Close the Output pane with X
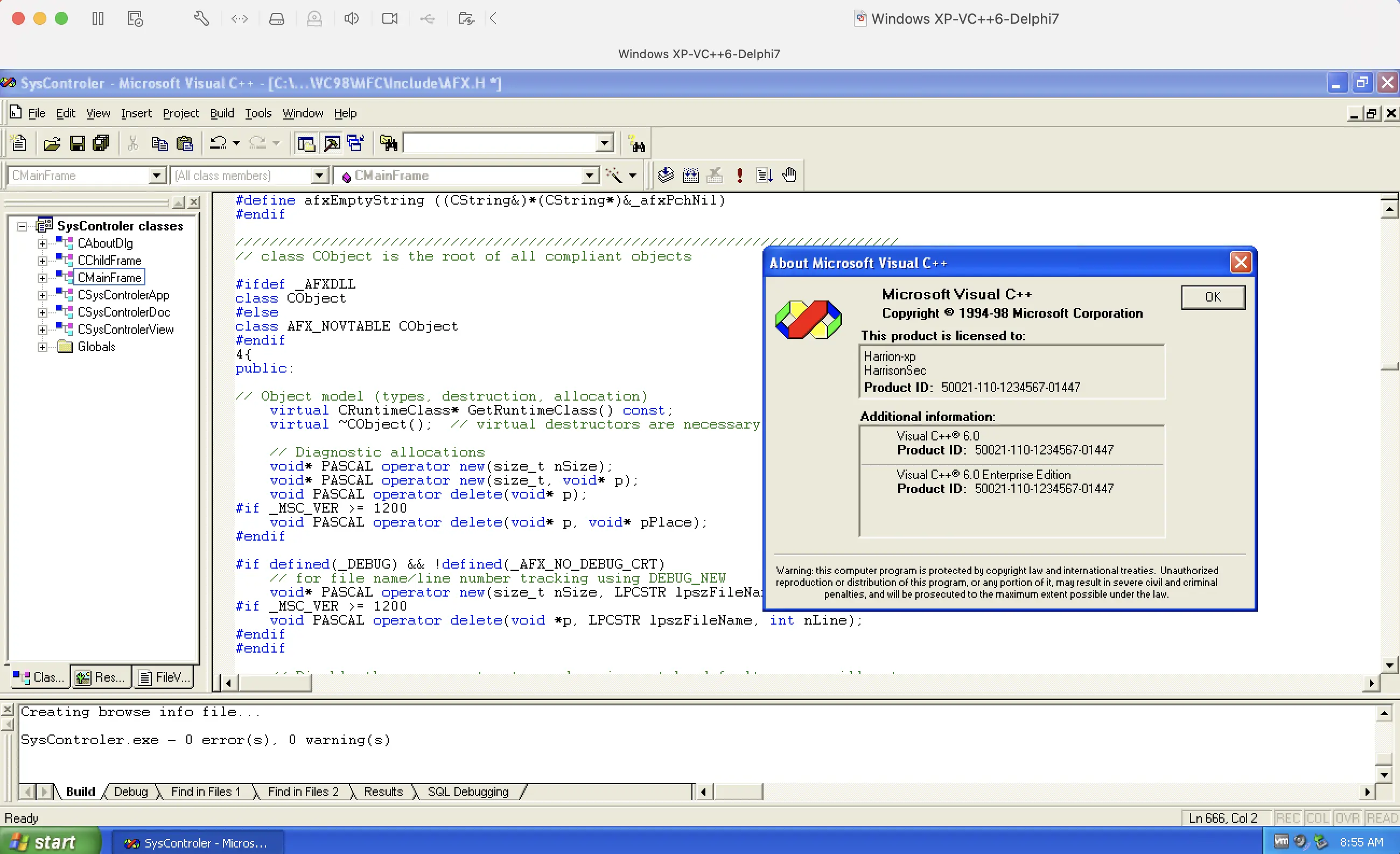 (x=8, y=709)
